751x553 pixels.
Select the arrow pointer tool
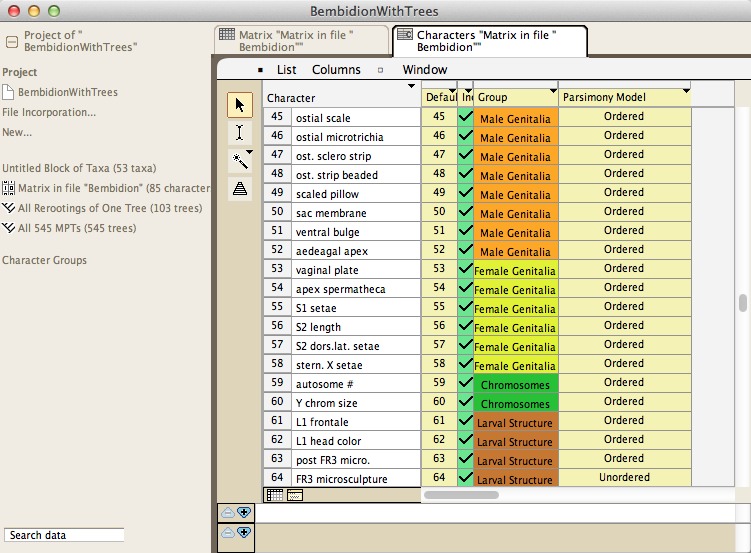[x=239, y=105]
